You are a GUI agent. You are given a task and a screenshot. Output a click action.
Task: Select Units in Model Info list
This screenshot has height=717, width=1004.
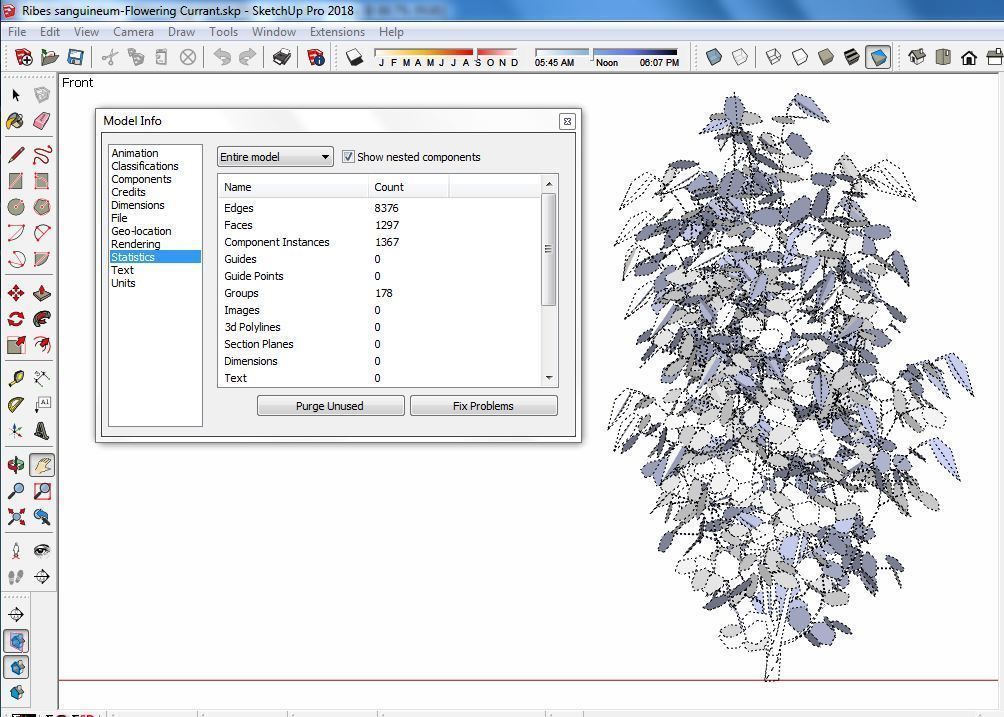coord(123,283)
